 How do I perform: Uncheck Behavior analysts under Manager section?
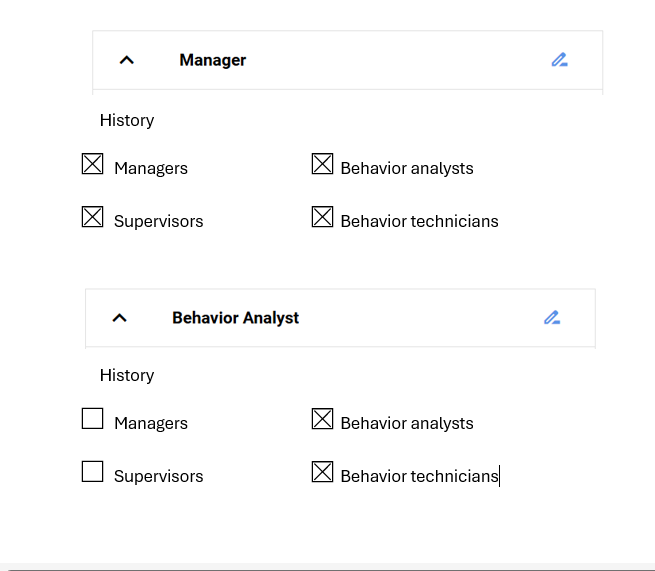(x=322, y=164)
